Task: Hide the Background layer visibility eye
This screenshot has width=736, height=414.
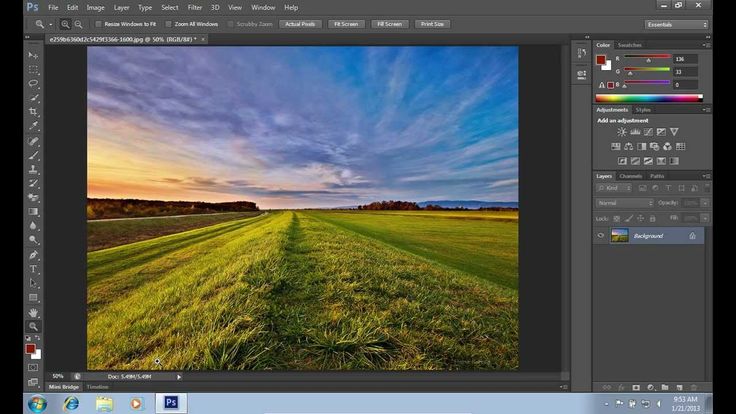Action: pos(601,235)
